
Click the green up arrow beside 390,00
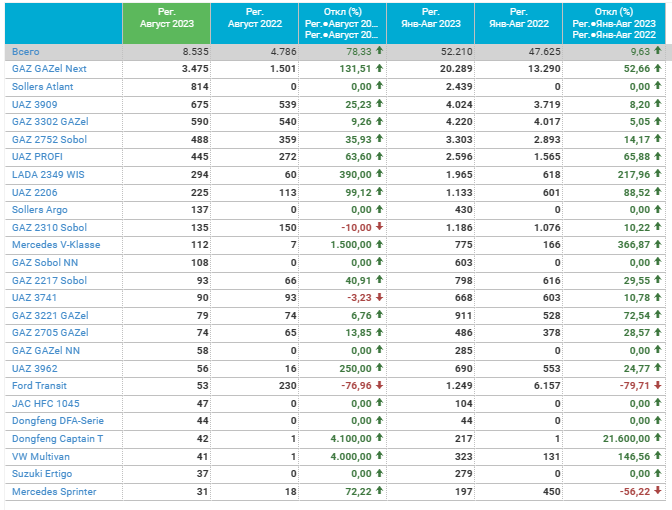click(379, 174)
